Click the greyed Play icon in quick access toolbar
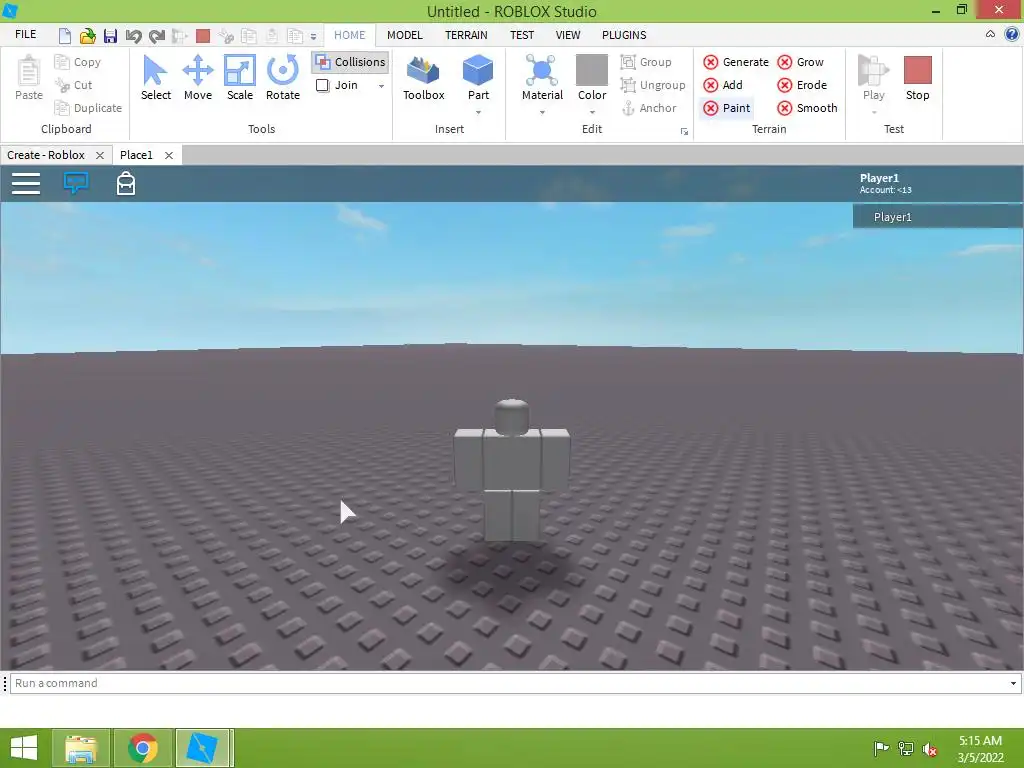Image resolution: width=1024 pixels, height=768 pixels. tap(180, 35)
